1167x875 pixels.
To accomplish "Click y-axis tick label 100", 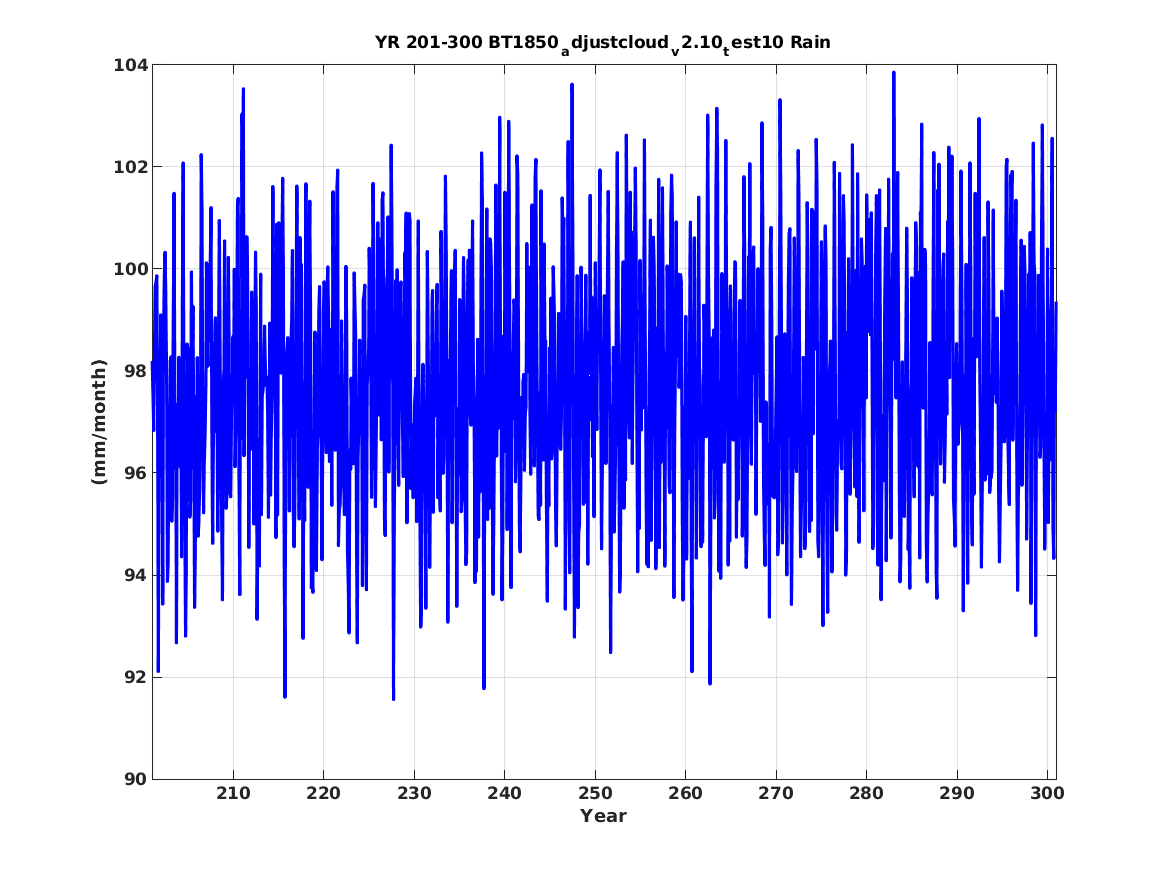I will point(130,269).
